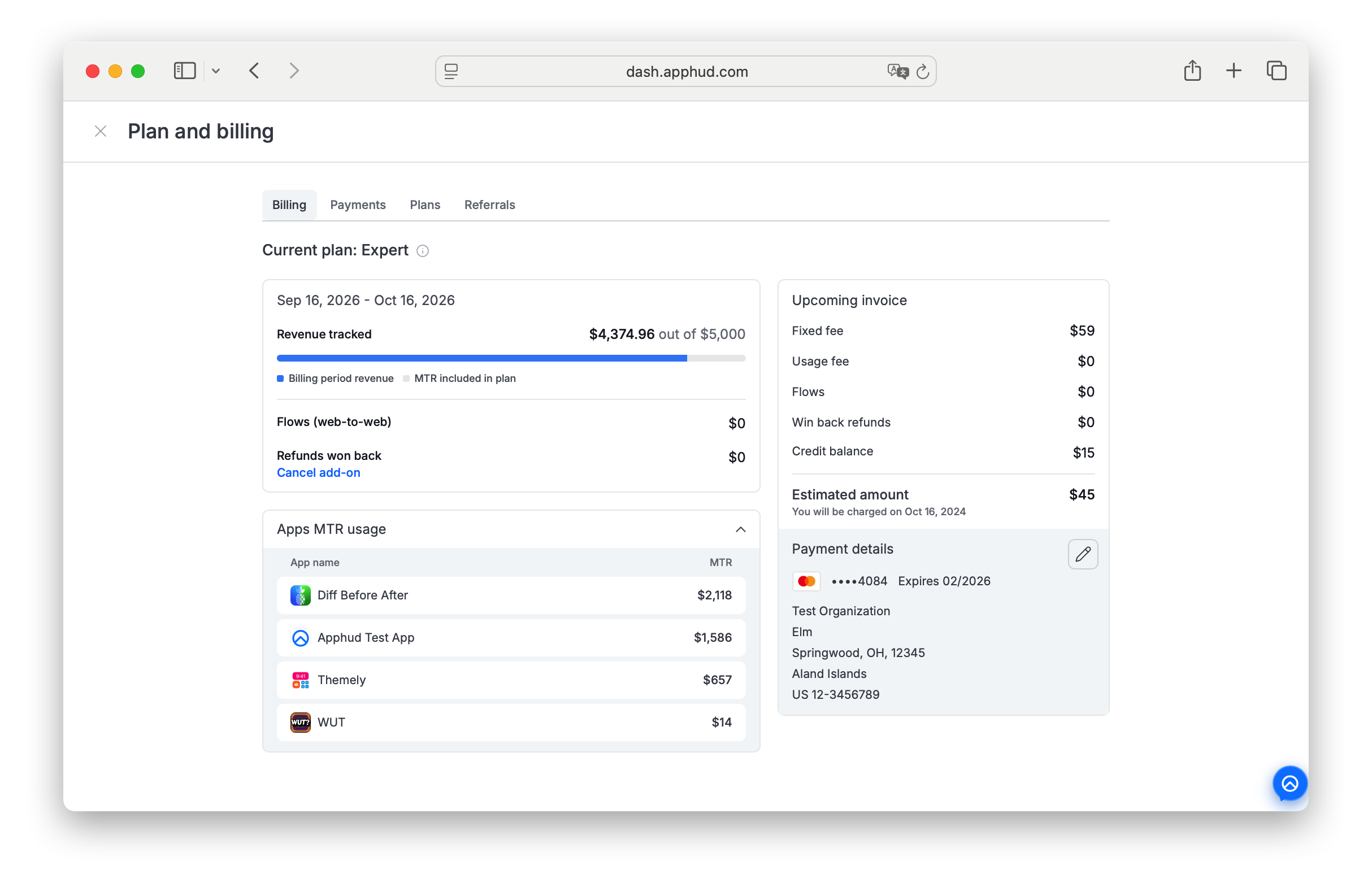1372x896 pixels.
Task: Click the $657 MTR value
Action: click(x=717, y=680)
